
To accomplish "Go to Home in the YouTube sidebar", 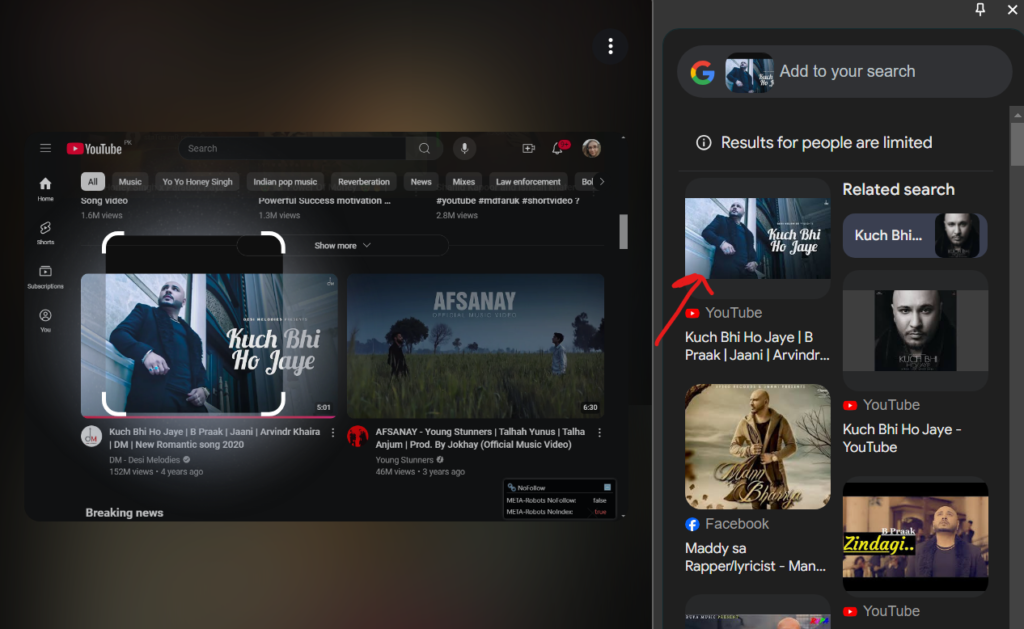I will [x=45, y=189].
